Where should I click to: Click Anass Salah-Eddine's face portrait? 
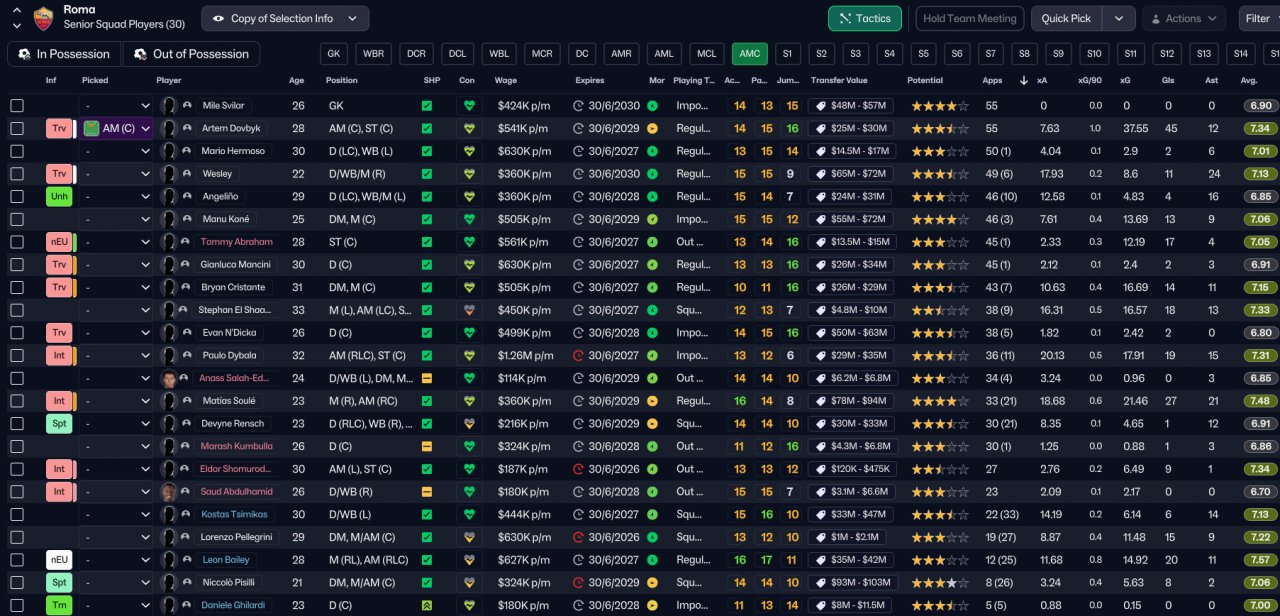[169, 378]
